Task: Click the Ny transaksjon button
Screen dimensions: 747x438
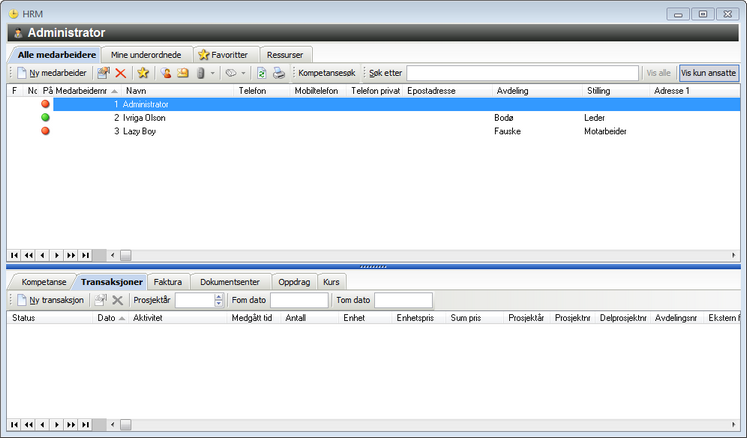Action: [x=51, y=300]
